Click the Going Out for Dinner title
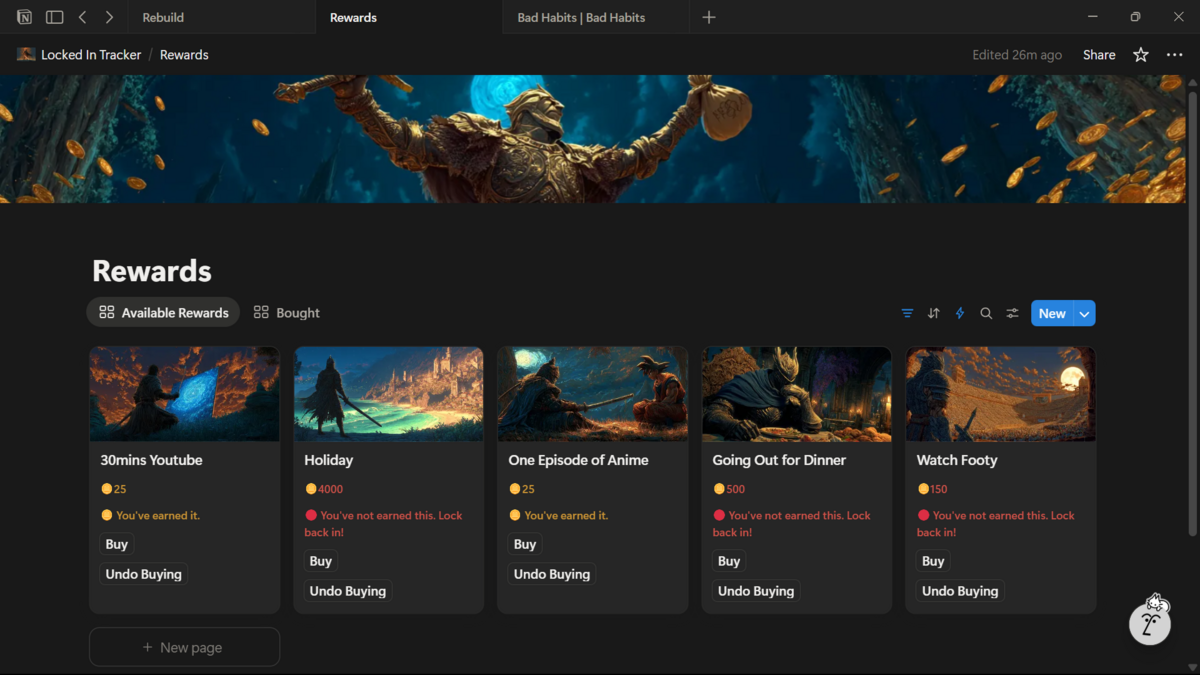The image size is (1200, 675). [x=779, y=460]
